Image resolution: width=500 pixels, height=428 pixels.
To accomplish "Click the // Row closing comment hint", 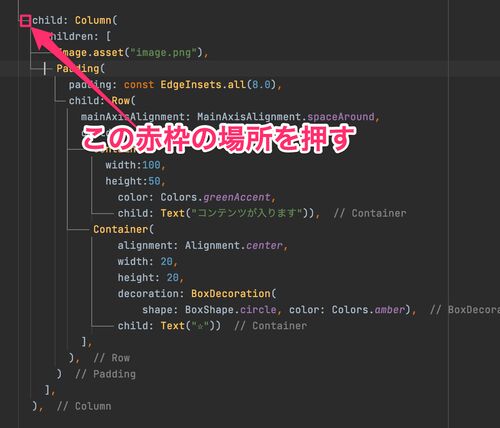I will click(x=112, y=358).
